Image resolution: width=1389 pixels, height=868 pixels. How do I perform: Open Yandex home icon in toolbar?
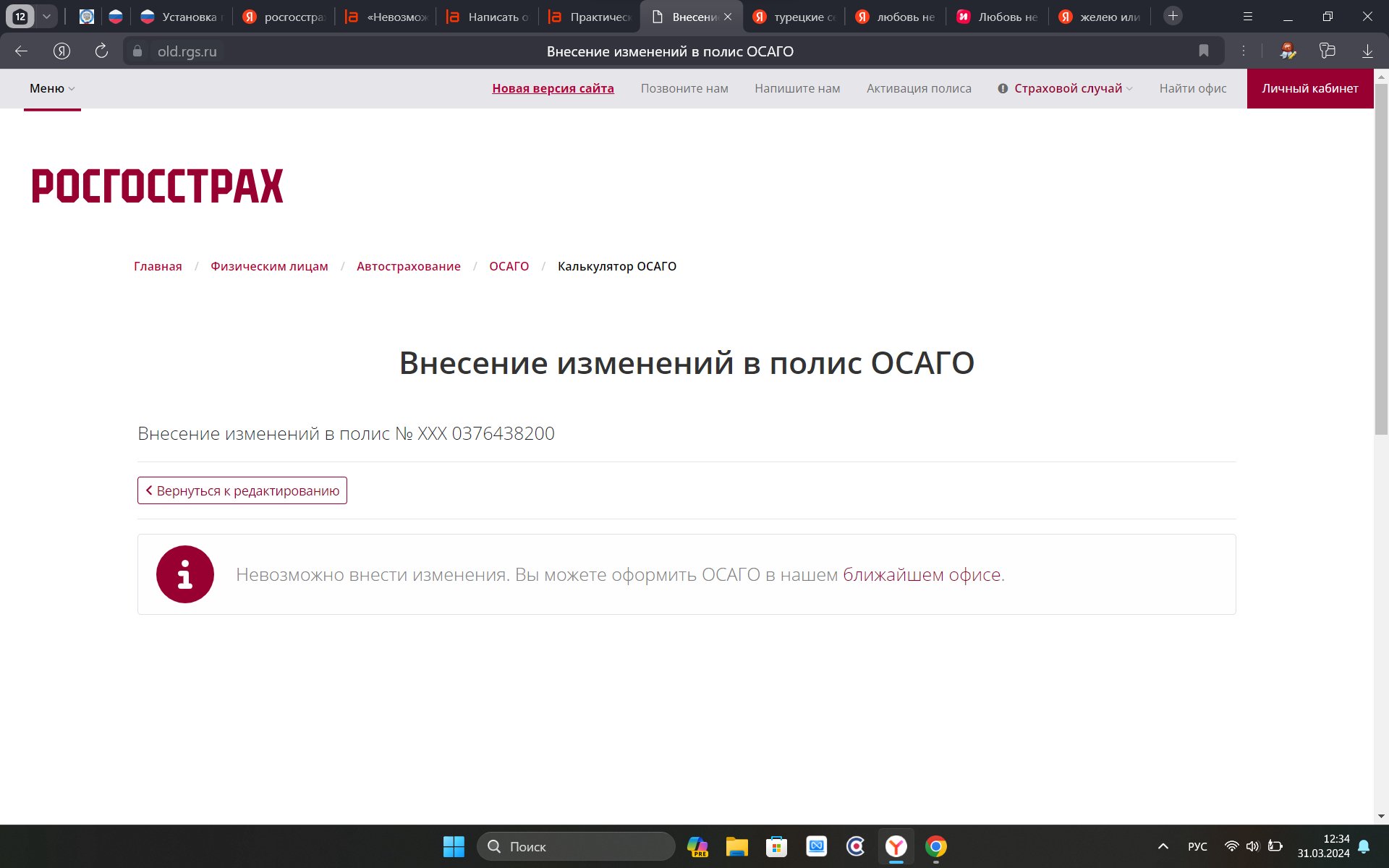click(x=61, y=51)
